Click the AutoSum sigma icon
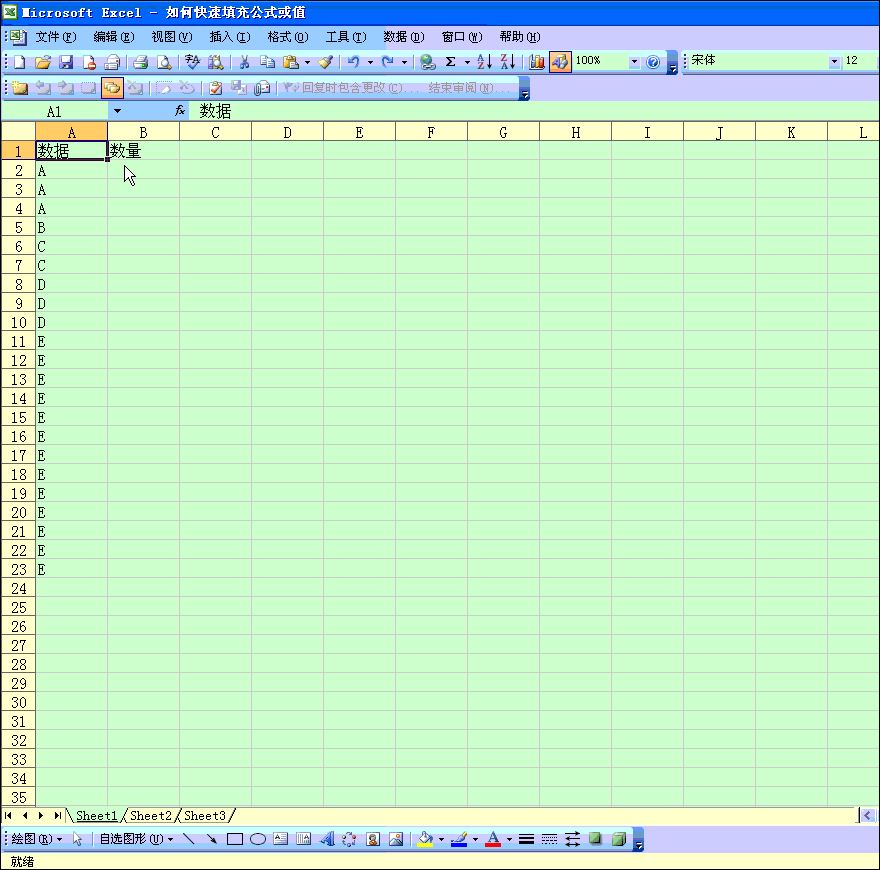This screenshot has height=870, width=880. (x=451, y=62)
